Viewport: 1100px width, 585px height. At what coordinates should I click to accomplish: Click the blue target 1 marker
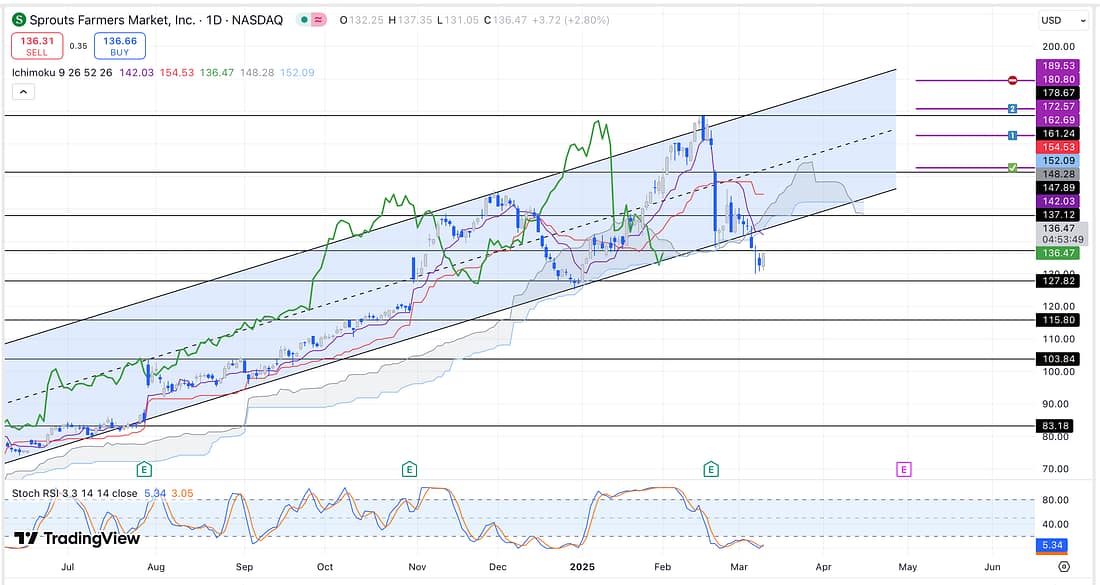point(1012,135)
